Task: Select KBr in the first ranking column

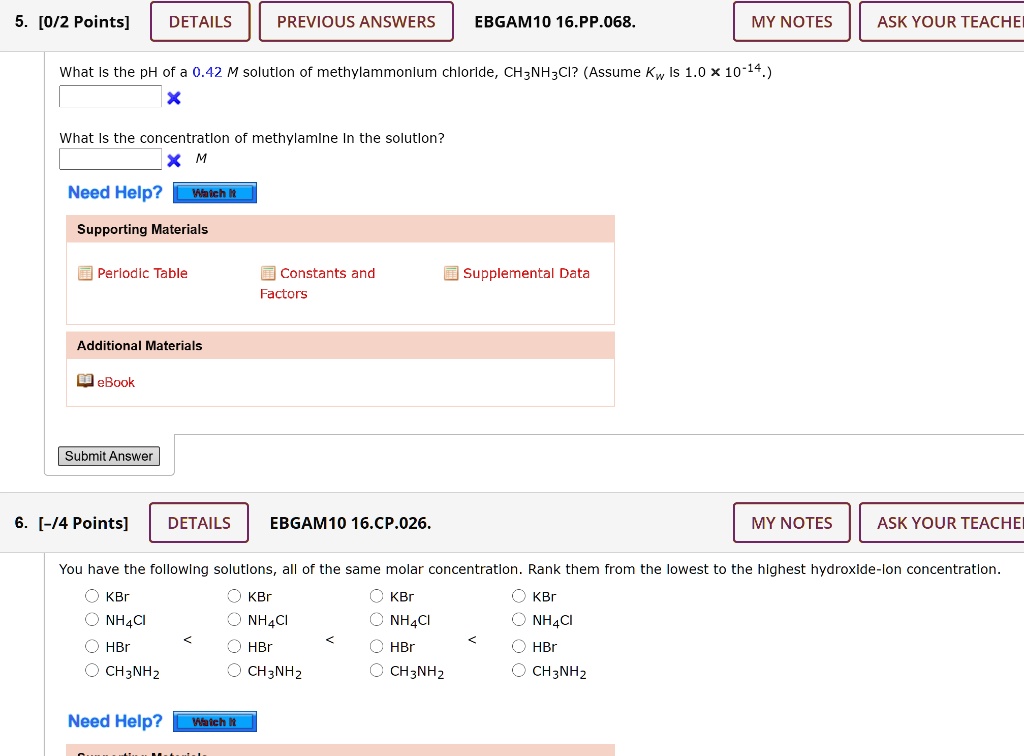Action: click(92, 597)
